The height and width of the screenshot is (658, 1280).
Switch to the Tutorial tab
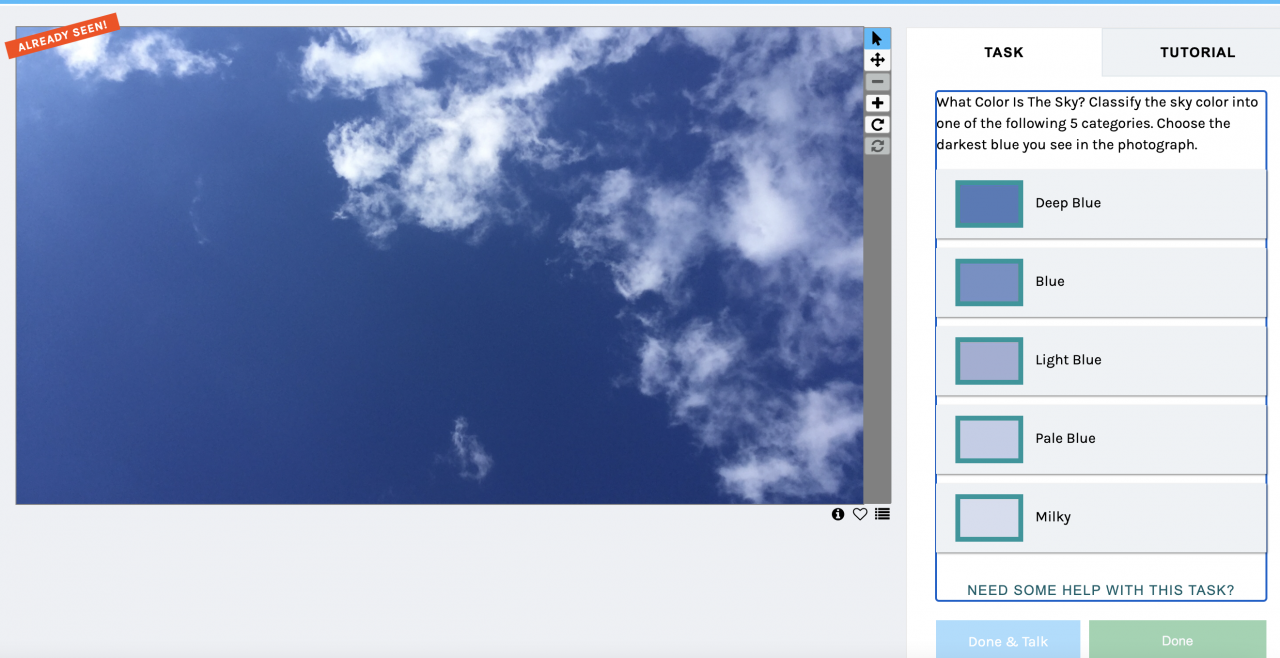click(1197, 52)
